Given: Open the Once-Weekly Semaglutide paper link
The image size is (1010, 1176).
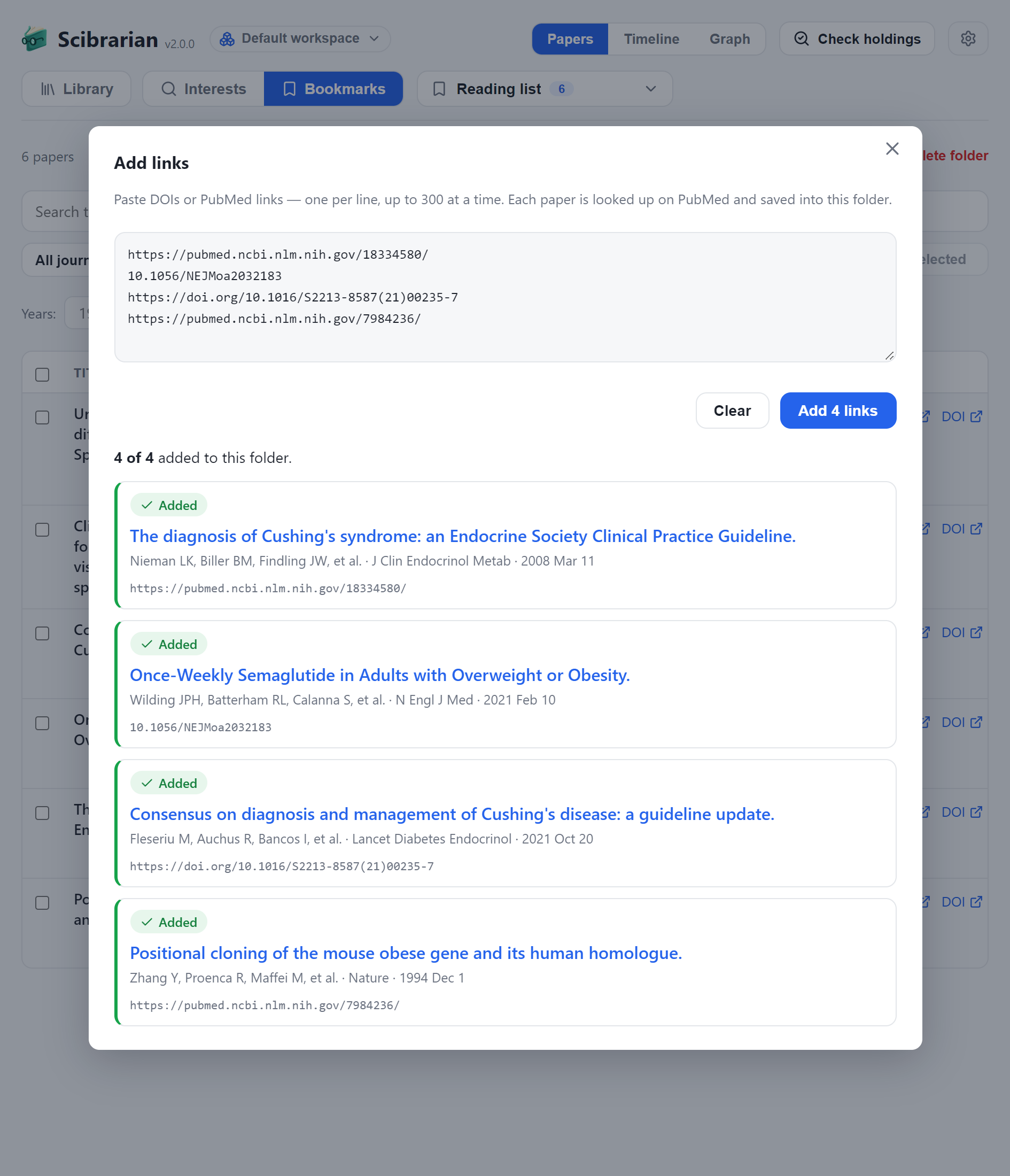Looking at the screenshot, I should (379, 675).
